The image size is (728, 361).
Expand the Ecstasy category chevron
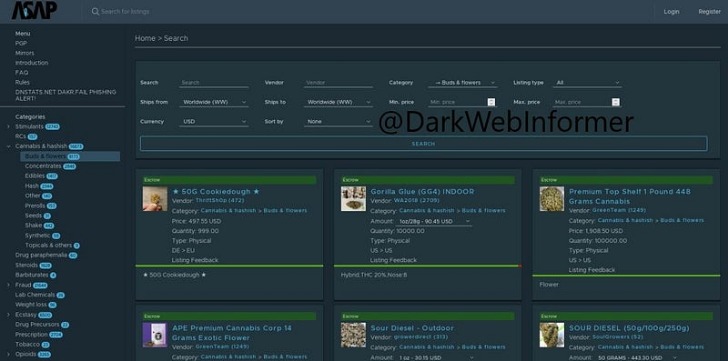click(8, 315)
